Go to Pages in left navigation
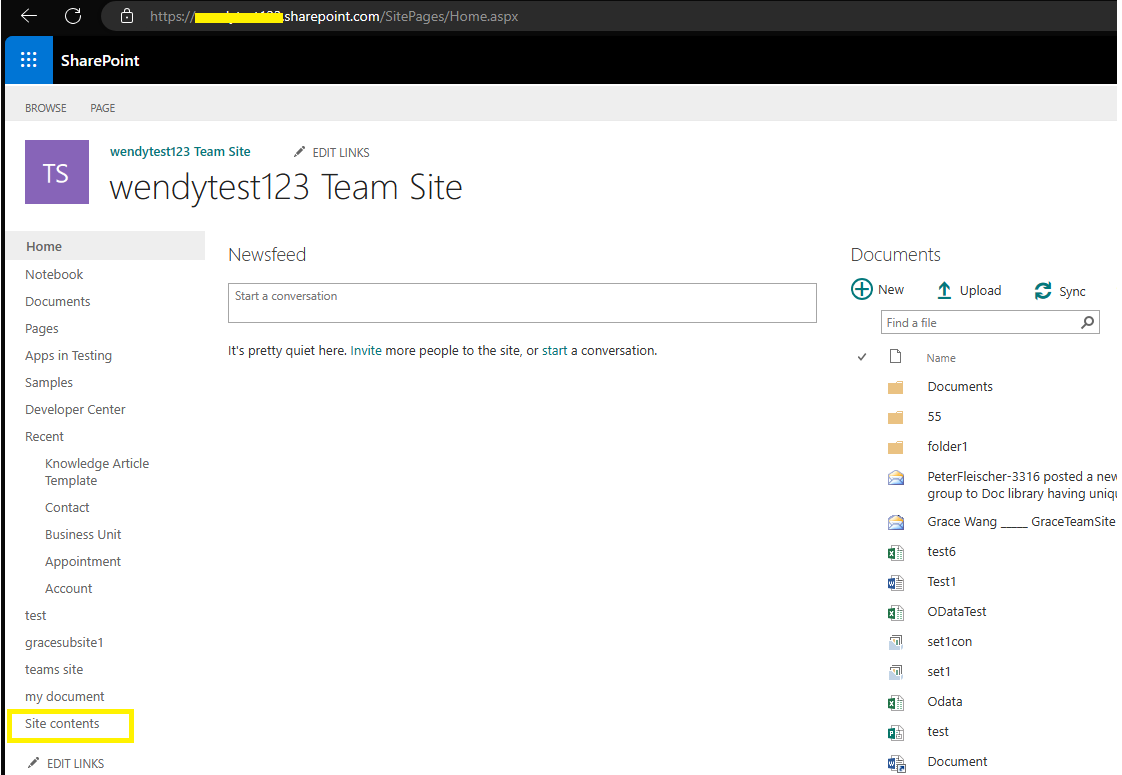Viewport: 1122px width, 775px height. click(x=42, y=328)
